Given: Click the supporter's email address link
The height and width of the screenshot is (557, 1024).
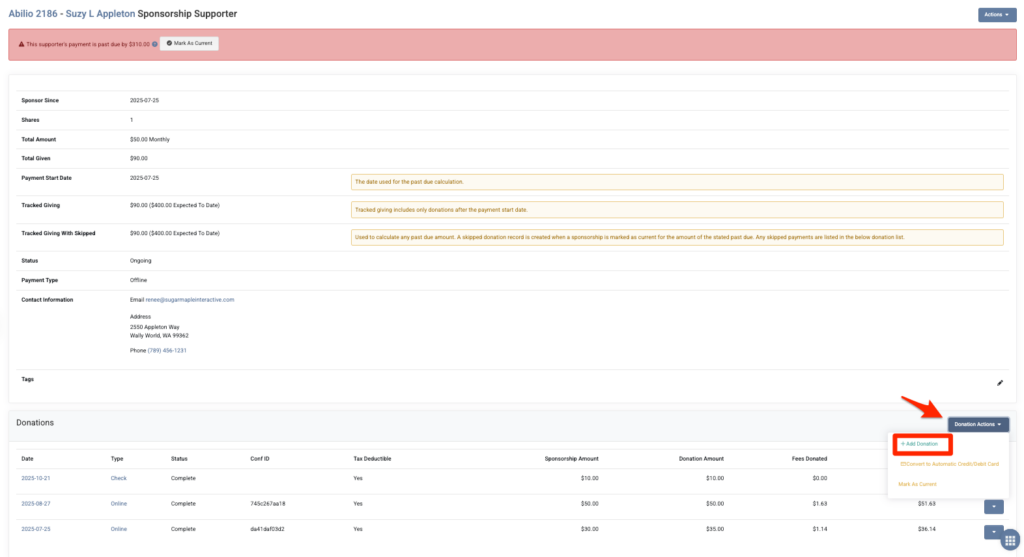Looking at the screenshot, I should point(190,299).
